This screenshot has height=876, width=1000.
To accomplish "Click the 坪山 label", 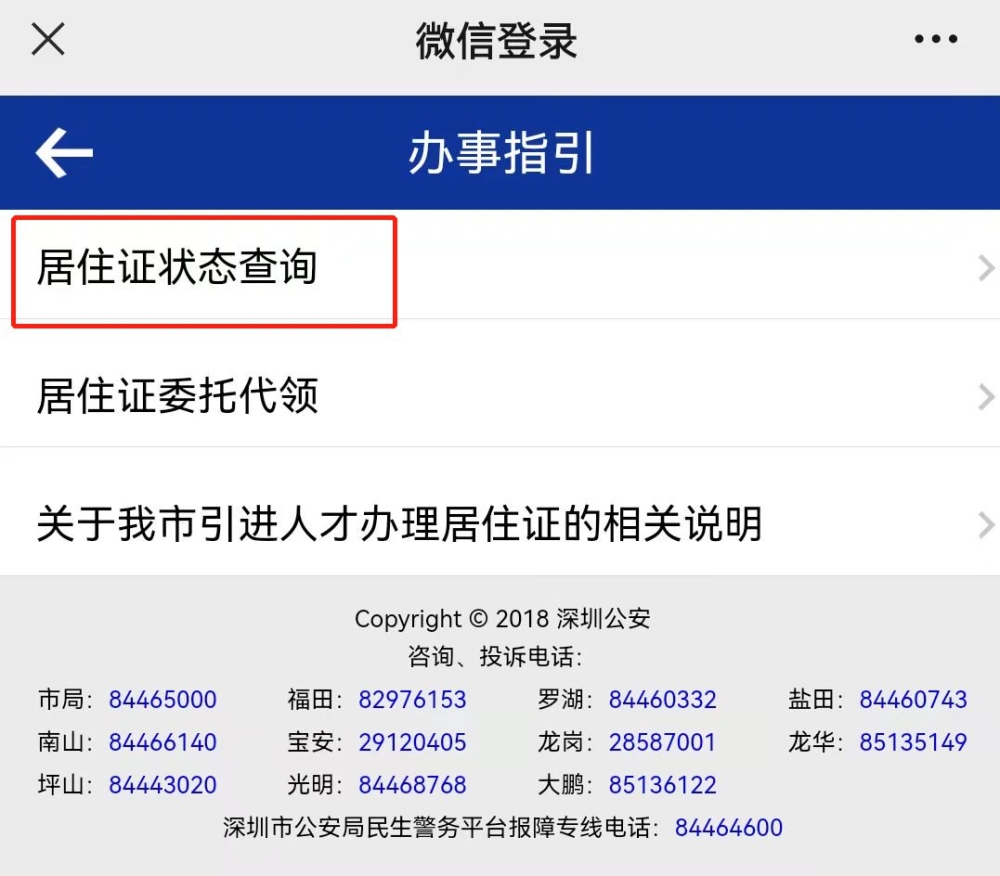I will (65, 785).
